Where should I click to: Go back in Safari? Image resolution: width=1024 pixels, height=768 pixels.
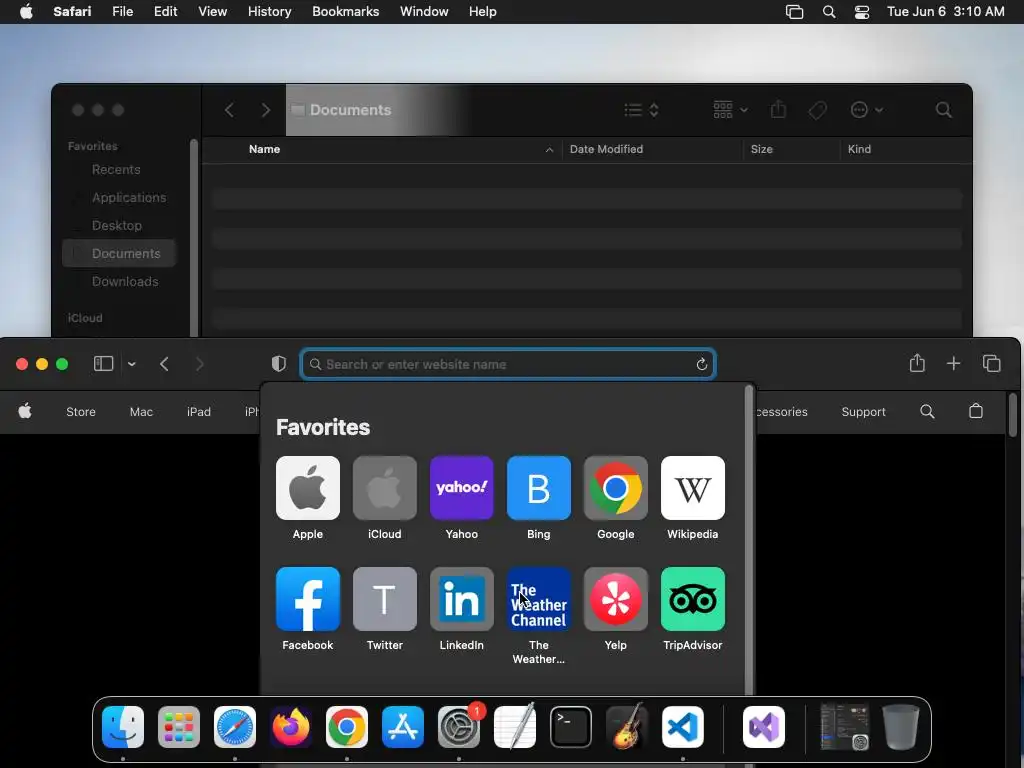click(x=165, y=364)
